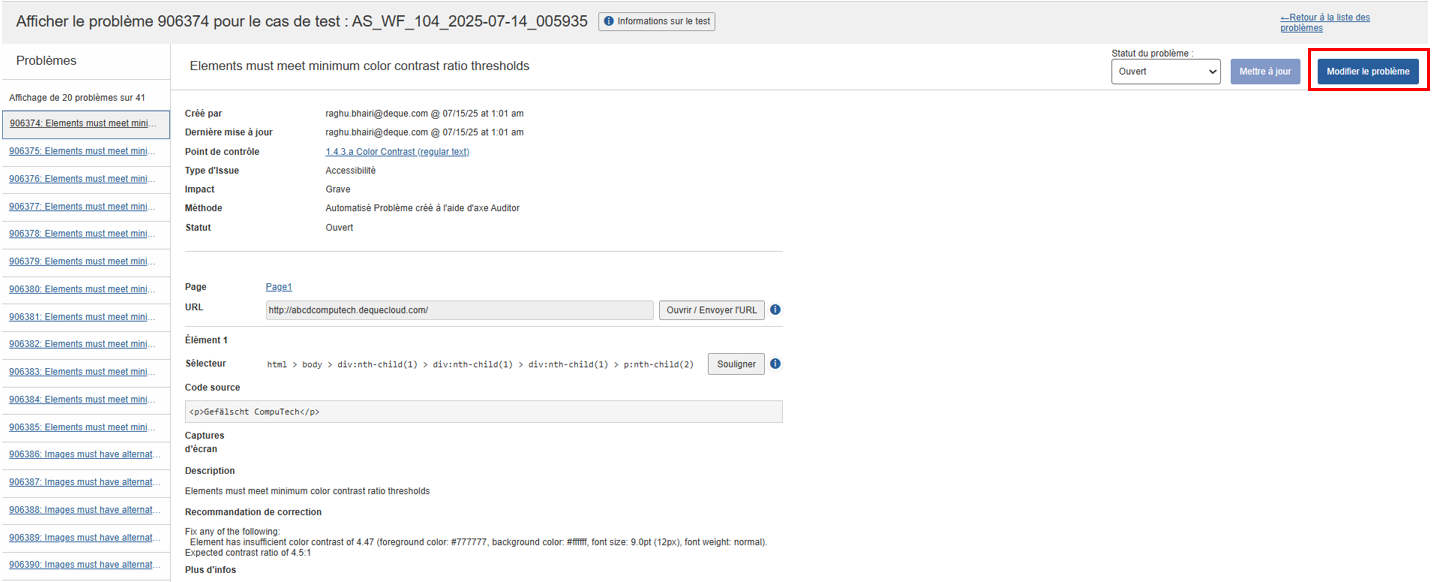Choose issue 906384 in Problèmes panel
The width and height of the screenshot is (1437, 582).
(83, 399)
